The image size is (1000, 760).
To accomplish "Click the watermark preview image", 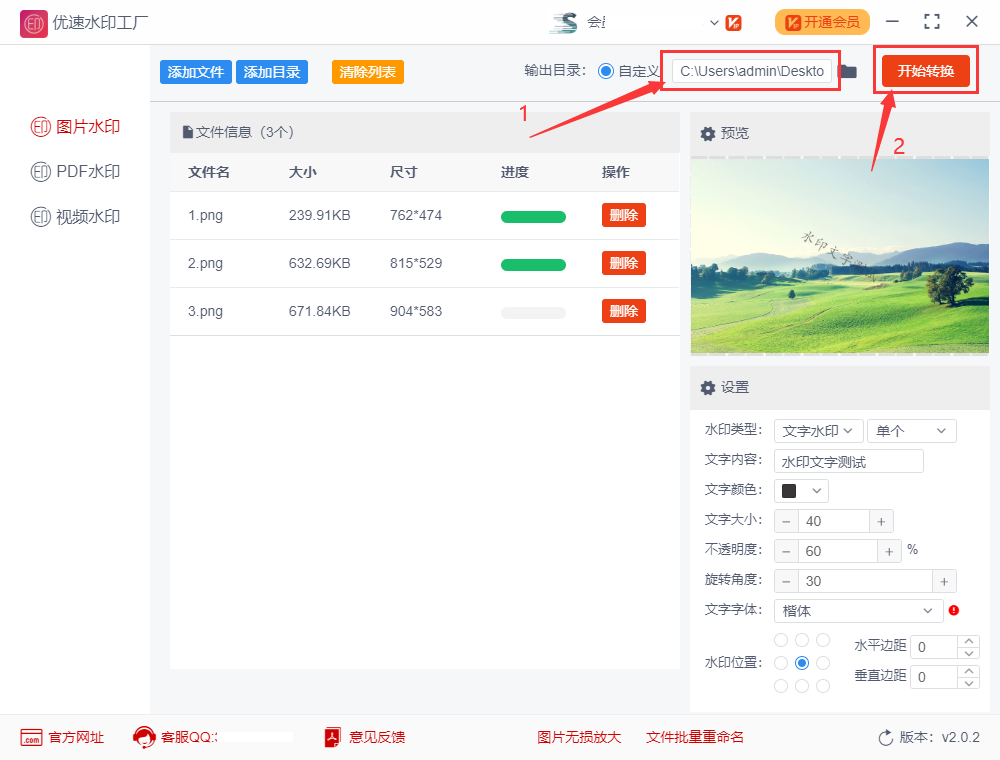I will 840,256.
